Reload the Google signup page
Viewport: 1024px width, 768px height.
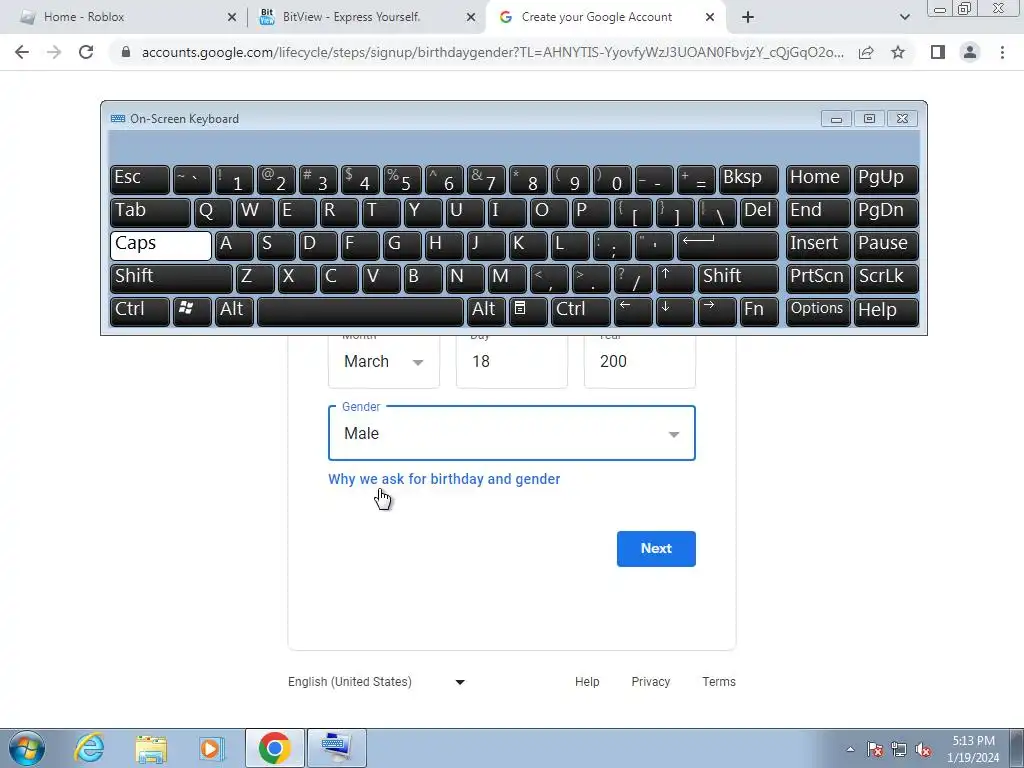pyautogui.click(x=86, y=52)
